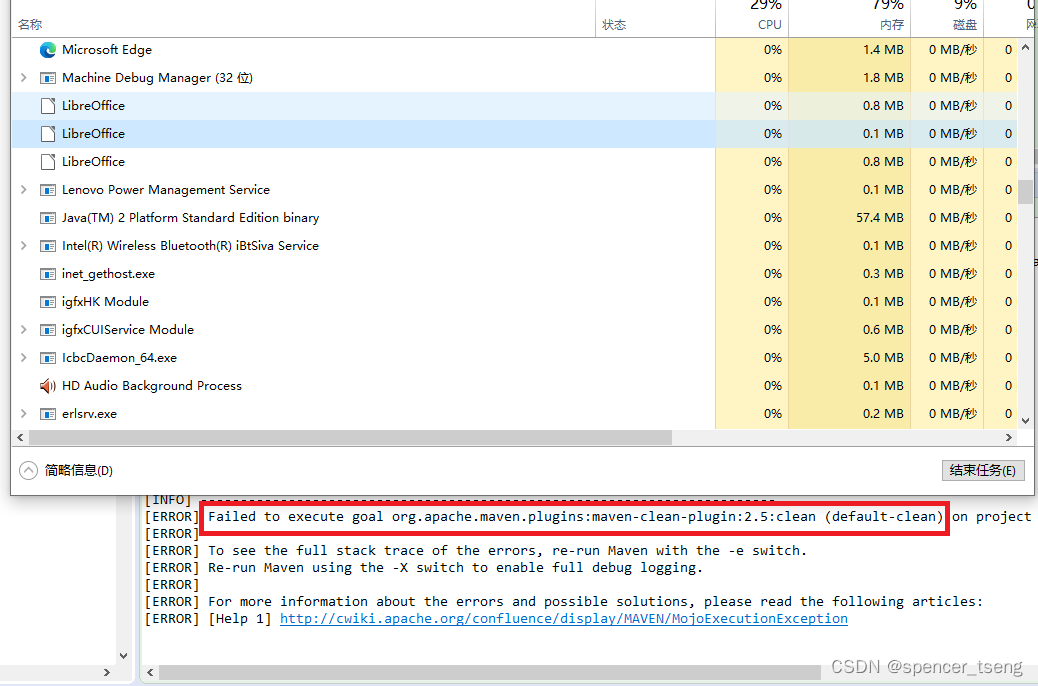Click the igfxHK Module process icon
The image size is (1038, 686).
click(x=46, y=301)
